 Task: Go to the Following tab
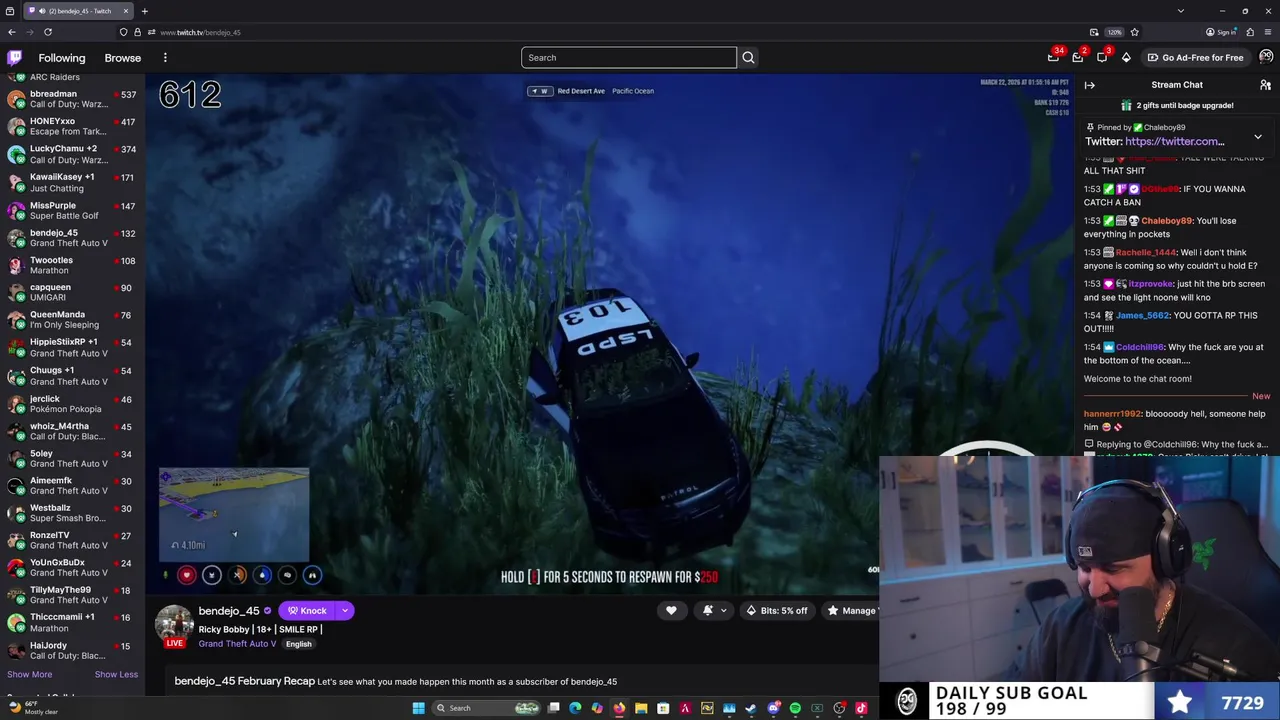point(62,58)
